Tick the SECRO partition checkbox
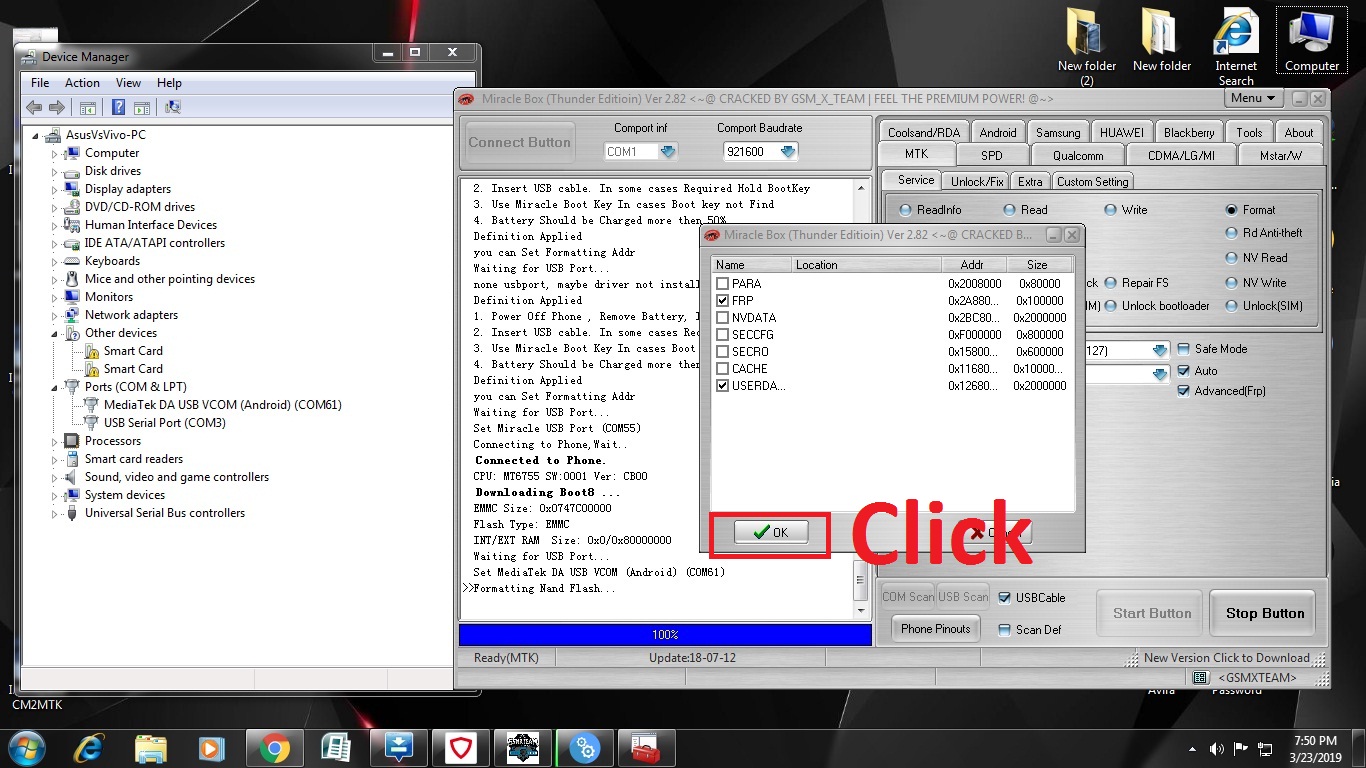This screenshot has height=768, width=1366. 723,352
